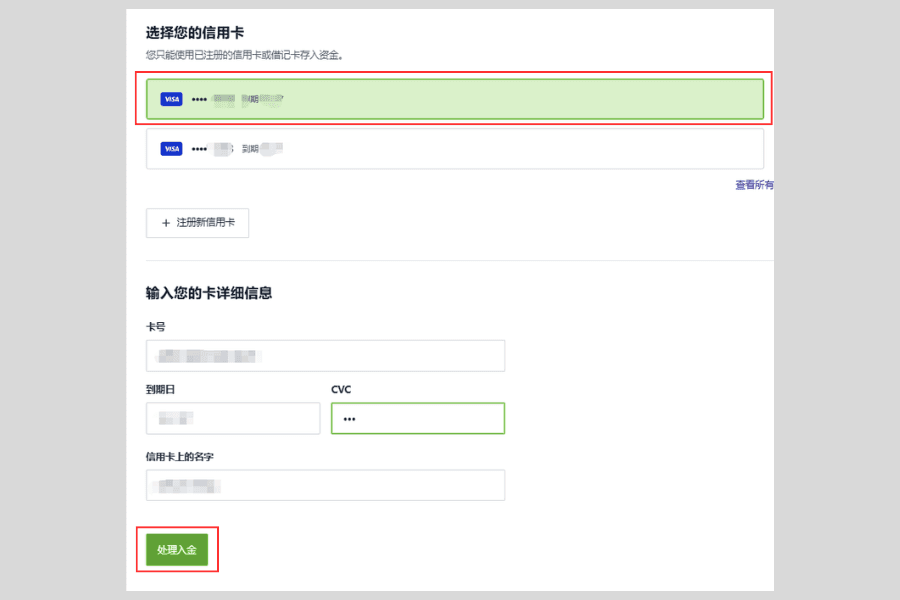Select the CVC code input field
The height and width of the screenshot is (600, 900).
[x=418, y=418]
